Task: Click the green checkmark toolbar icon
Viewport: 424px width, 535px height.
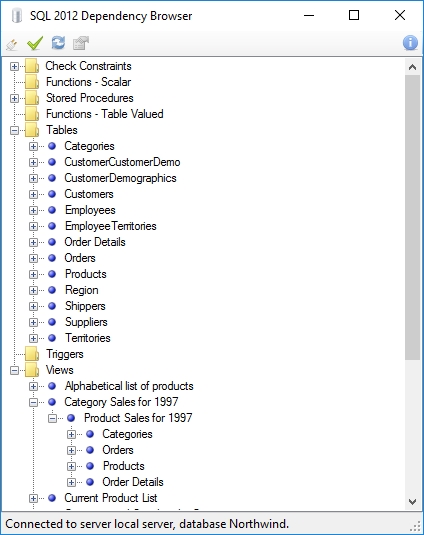Action: tap(35, 43)
